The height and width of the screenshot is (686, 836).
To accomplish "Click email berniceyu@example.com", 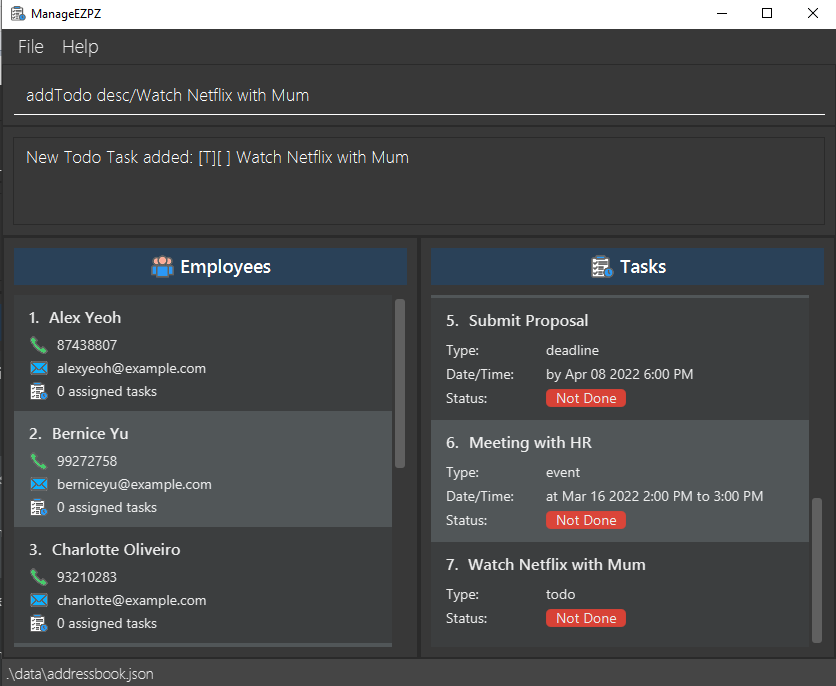I will point(134,485).
